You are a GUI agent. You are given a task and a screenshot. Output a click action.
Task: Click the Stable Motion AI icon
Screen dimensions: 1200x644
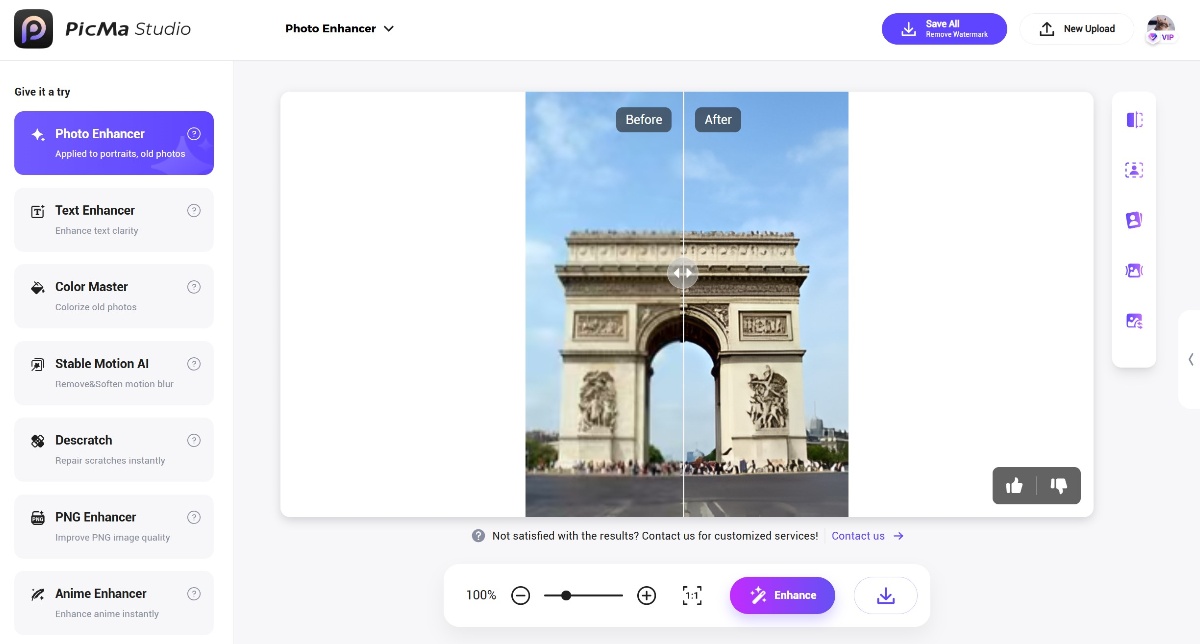click(x=38, y=364)
